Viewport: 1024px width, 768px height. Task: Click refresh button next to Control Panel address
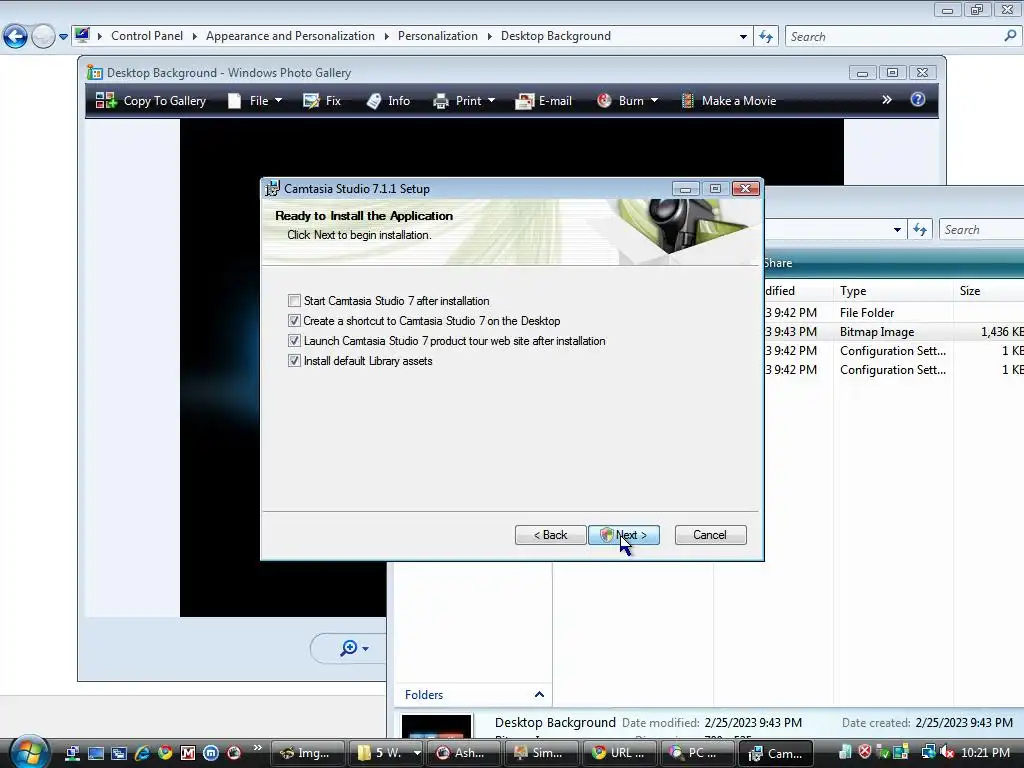(x=766, y=37)
